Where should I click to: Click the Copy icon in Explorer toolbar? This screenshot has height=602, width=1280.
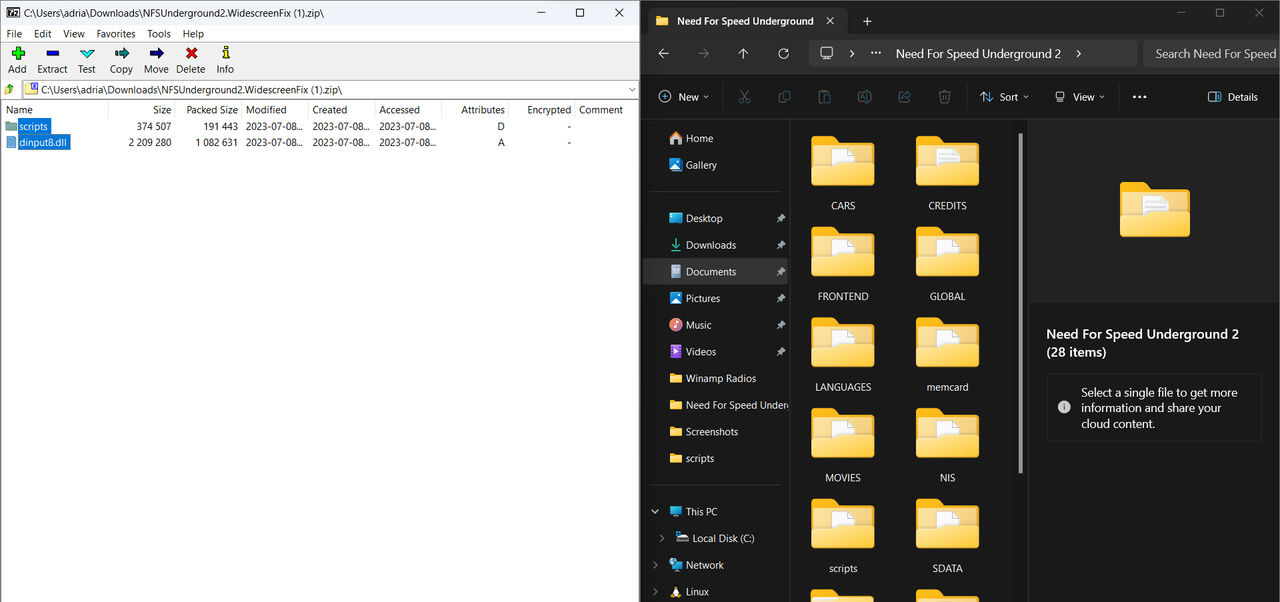coord(784,97)
